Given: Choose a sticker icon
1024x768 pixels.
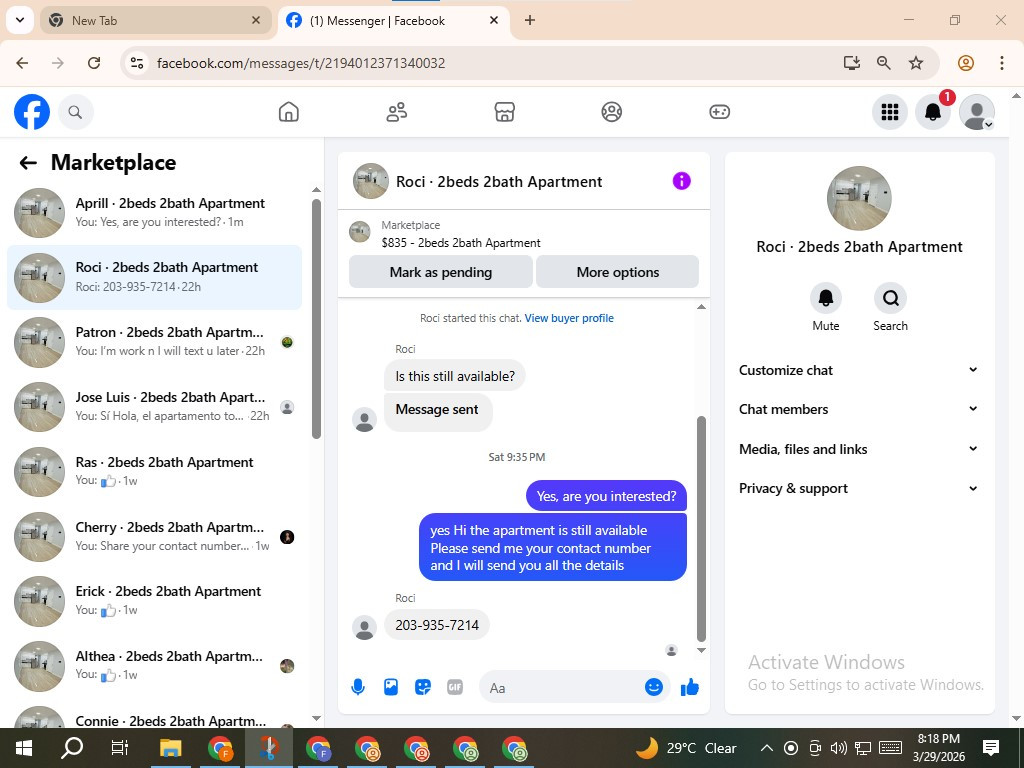Looking at the screenshot, I should [423, 687].
